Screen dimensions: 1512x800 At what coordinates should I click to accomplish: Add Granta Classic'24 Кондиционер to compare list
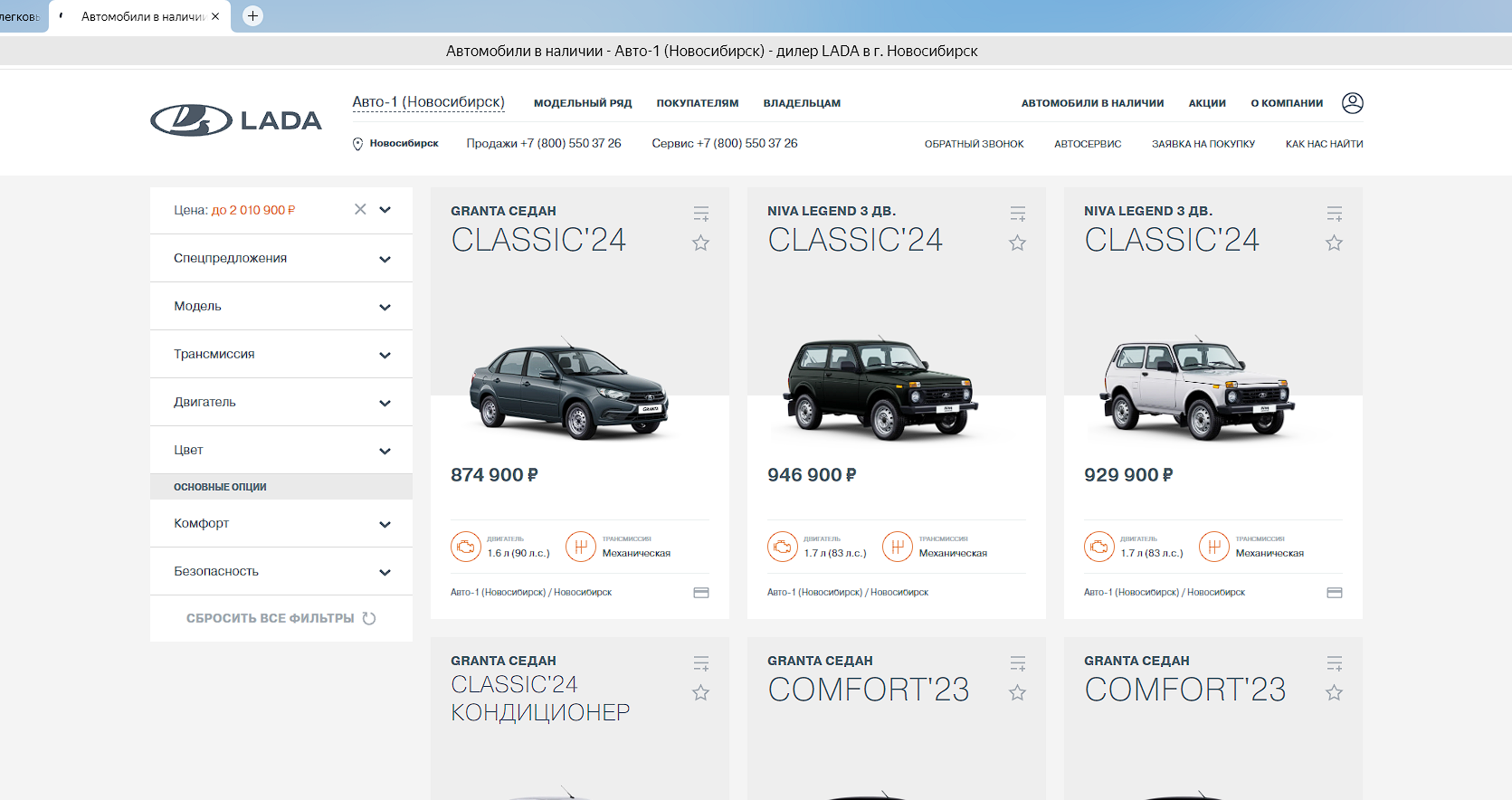coord(701,663)
